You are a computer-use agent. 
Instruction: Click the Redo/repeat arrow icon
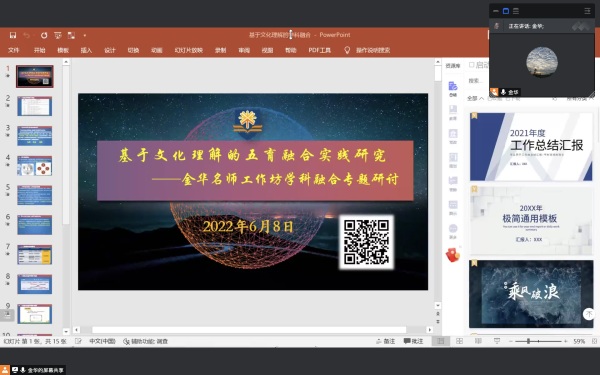tap(44, 35)
